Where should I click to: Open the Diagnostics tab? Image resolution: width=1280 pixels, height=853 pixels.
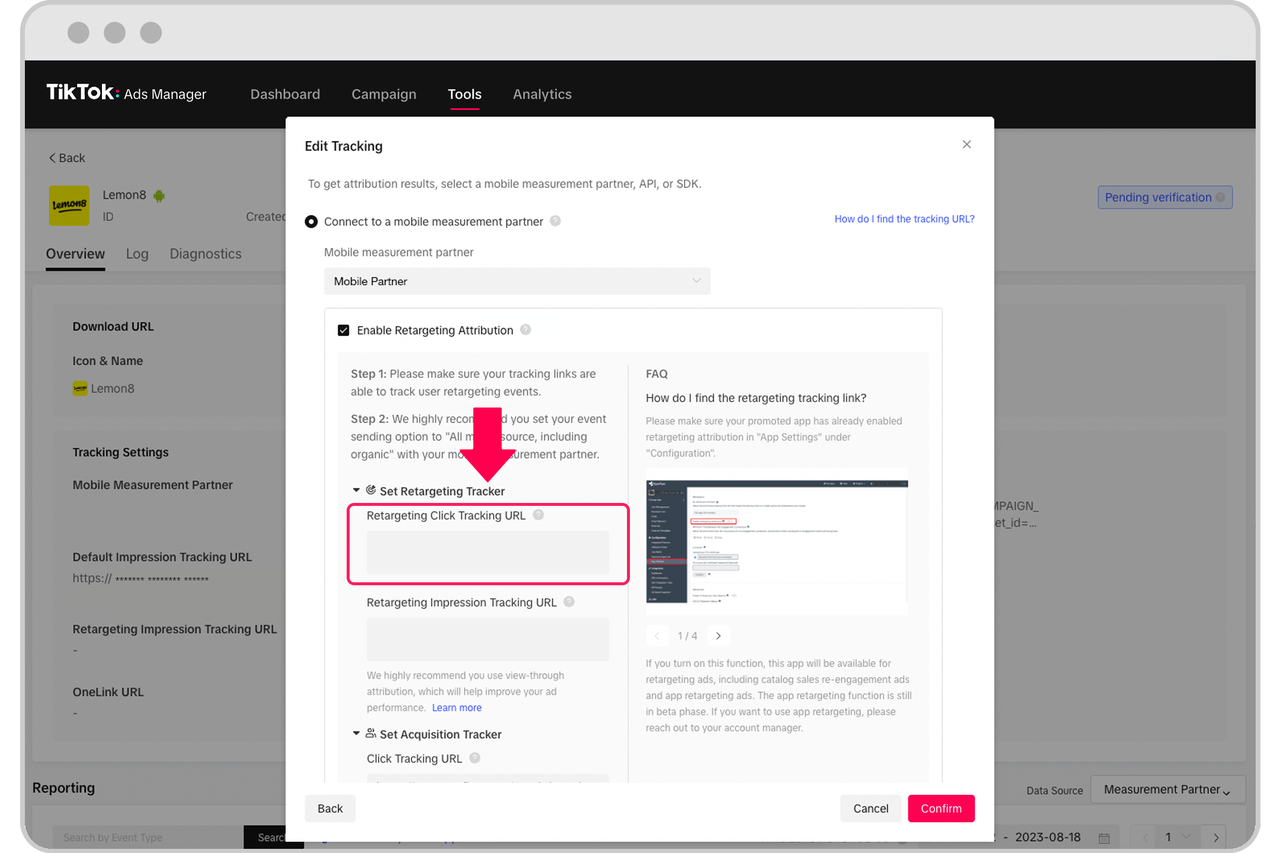(206, 254)
